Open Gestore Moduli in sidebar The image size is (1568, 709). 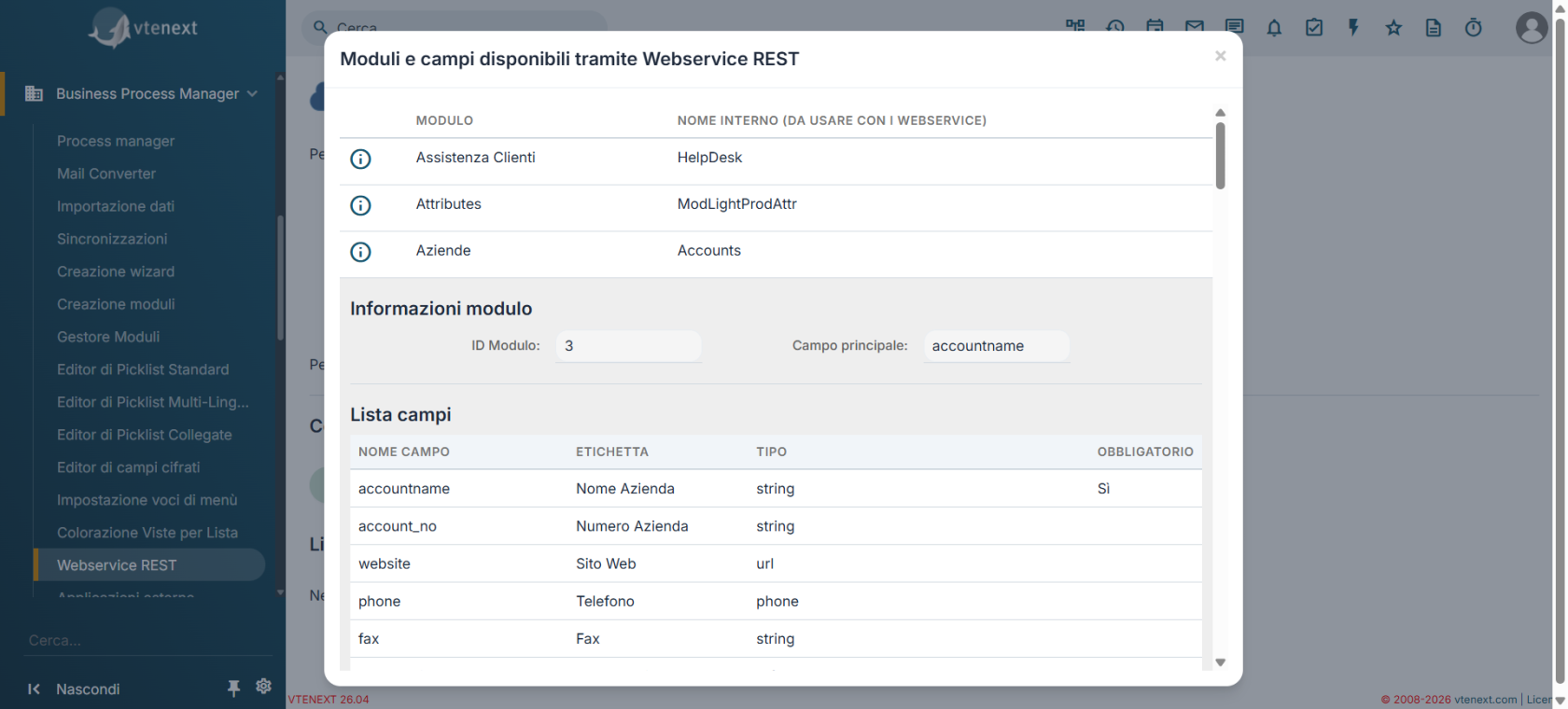108,337
